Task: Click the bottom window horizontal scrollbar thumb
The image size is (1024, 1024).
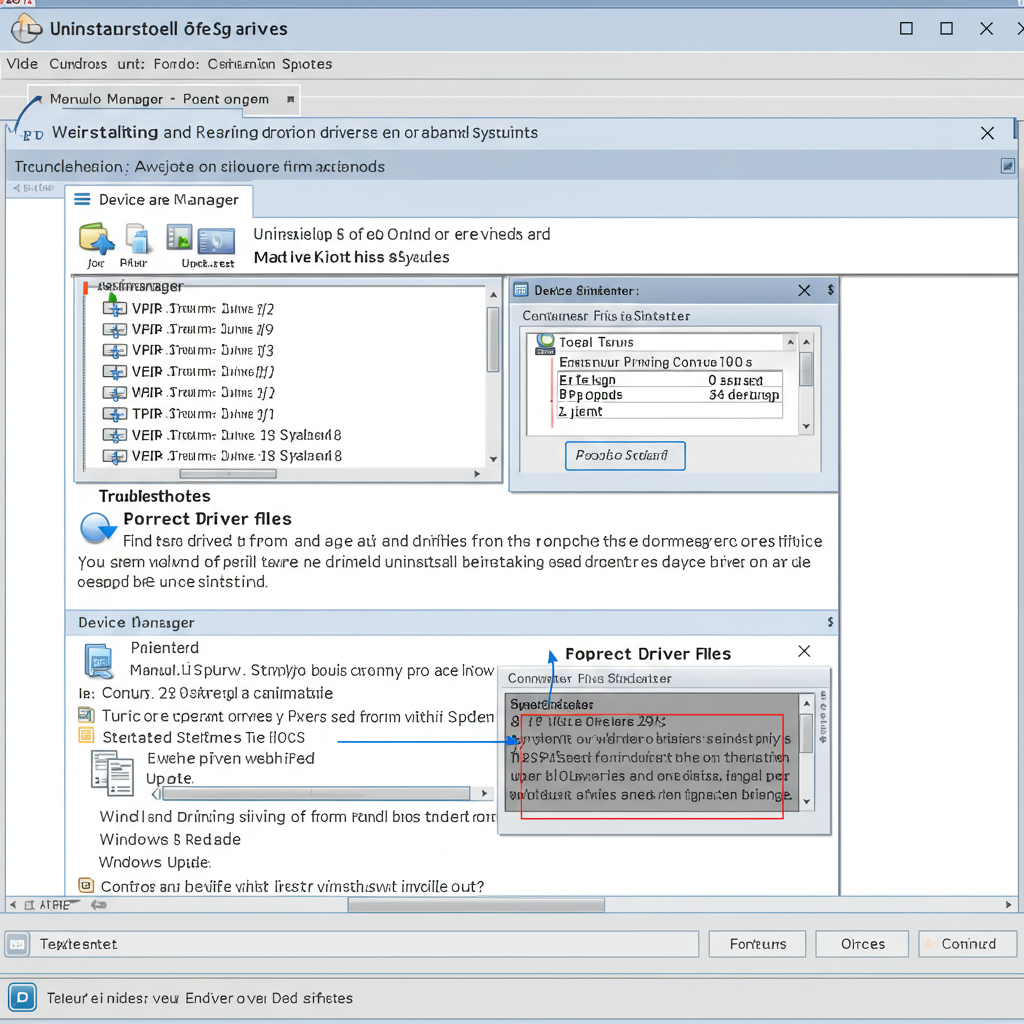Action: [x=476, y=905]
